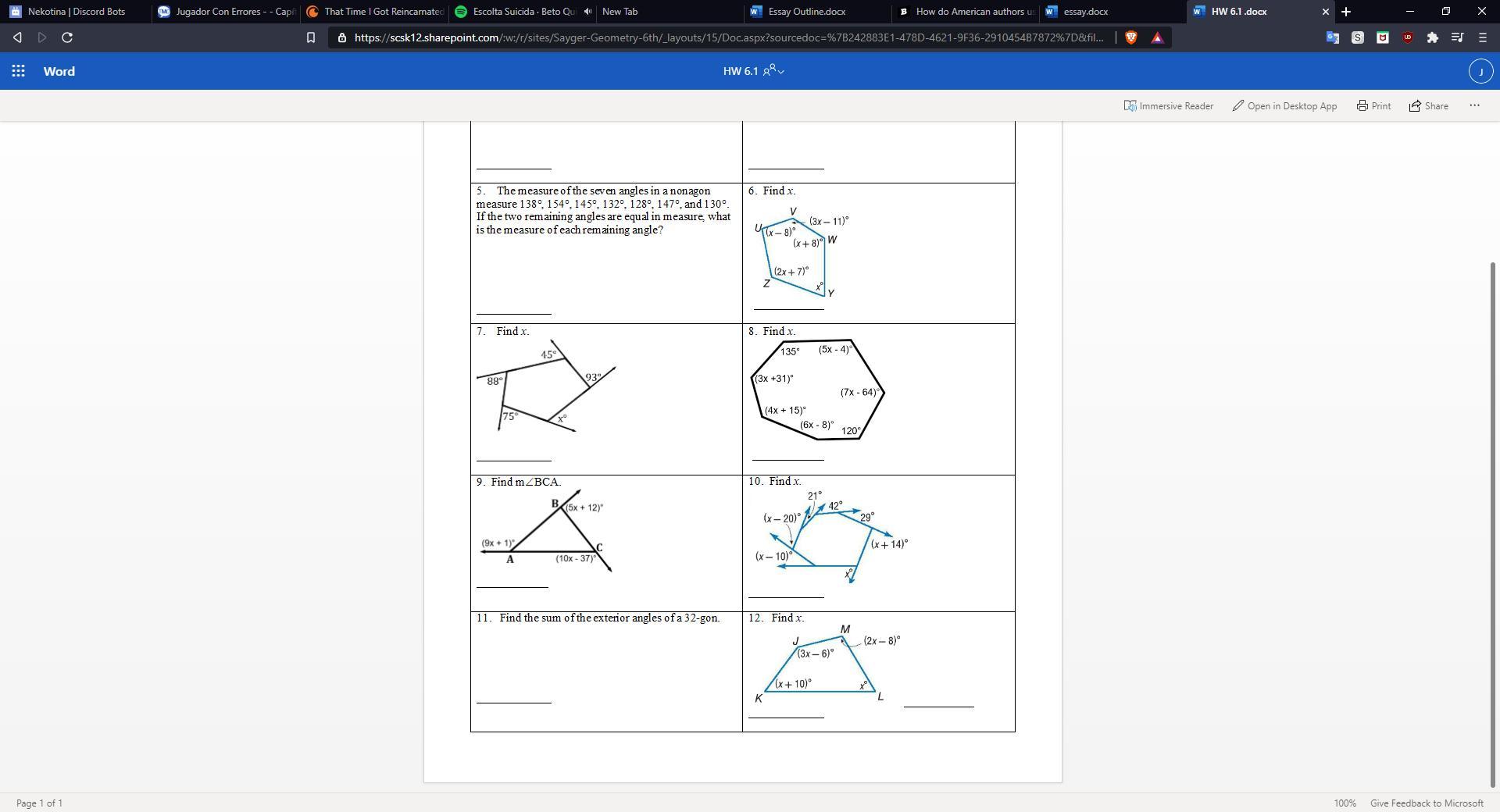Open the Brave Shields icon
1500x812 pixels.
point(1130,37)
